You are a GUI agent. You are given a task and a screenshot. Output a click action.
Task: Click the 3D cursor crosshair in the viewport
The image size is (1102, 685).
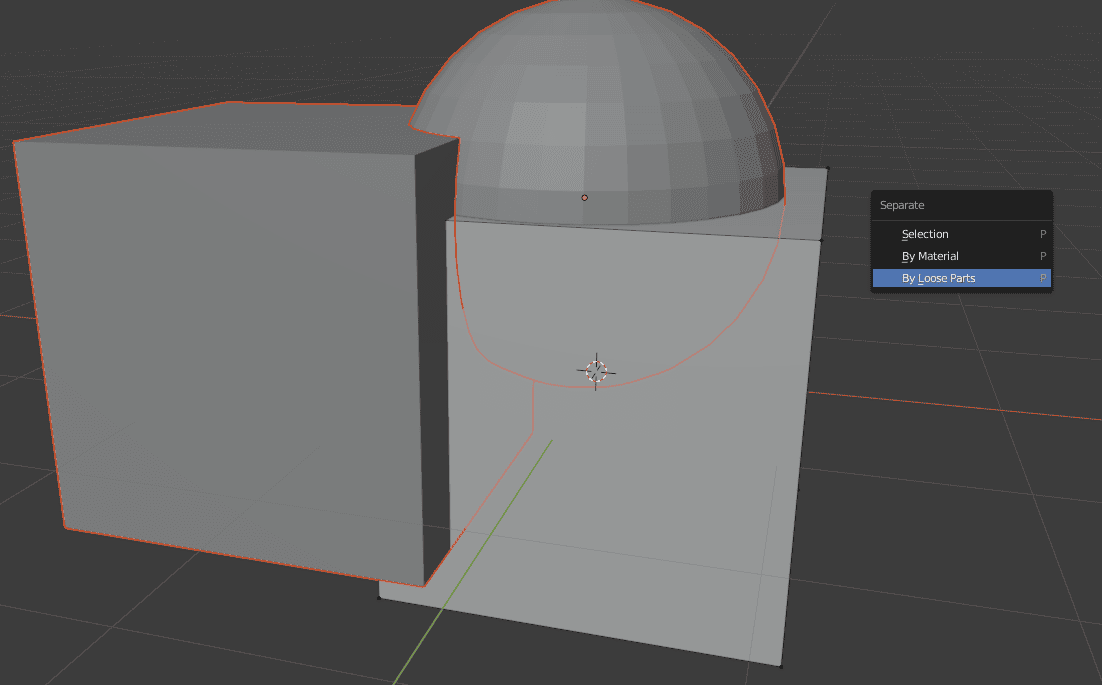point(596,370)
